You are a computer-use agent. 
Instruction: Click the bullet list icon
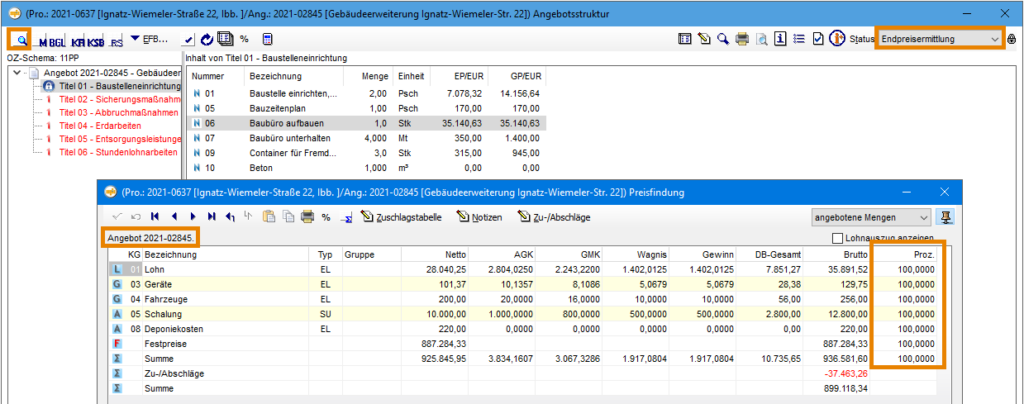click(x=799, y=39)
